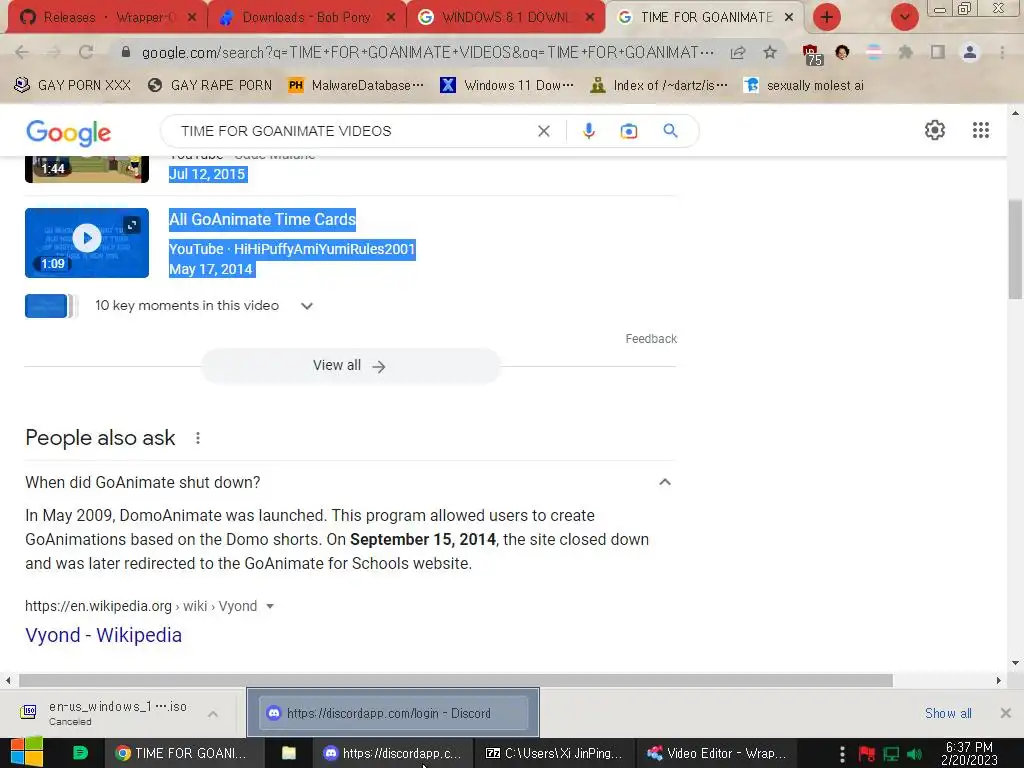1024x768 pixels.
Task: Open the Chrome profile avatar
Action: [x=970, y=52]
